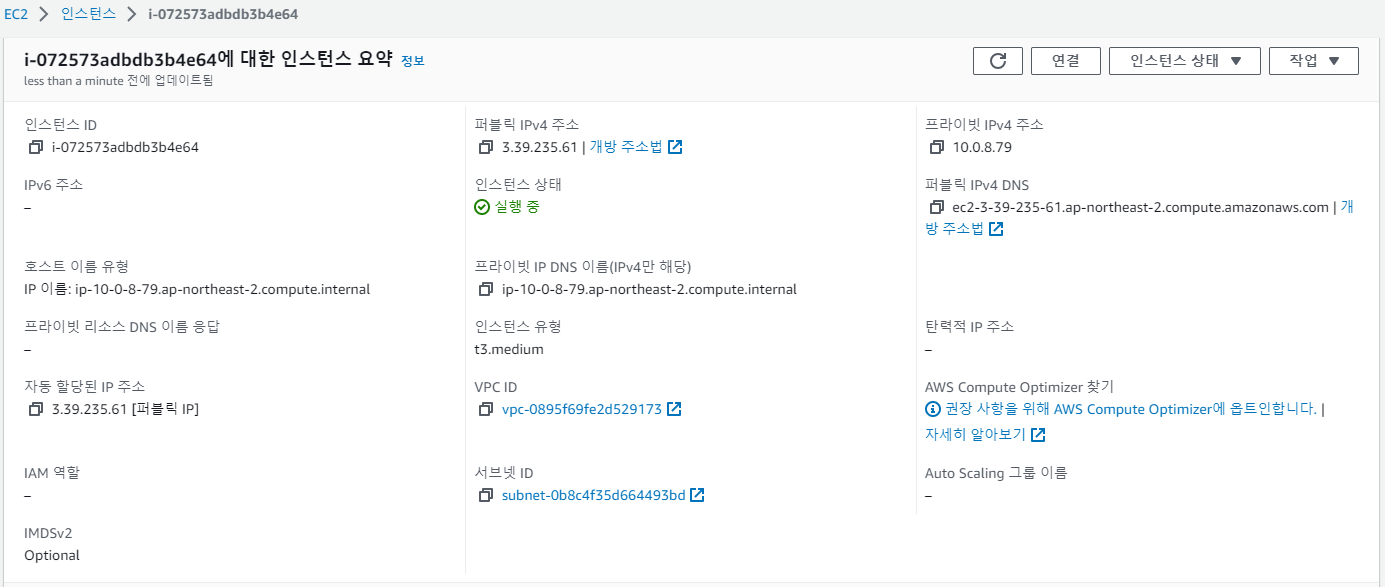Go to EC2 breadcrumb
1385x587 pixels.
[x=15, y=15]
